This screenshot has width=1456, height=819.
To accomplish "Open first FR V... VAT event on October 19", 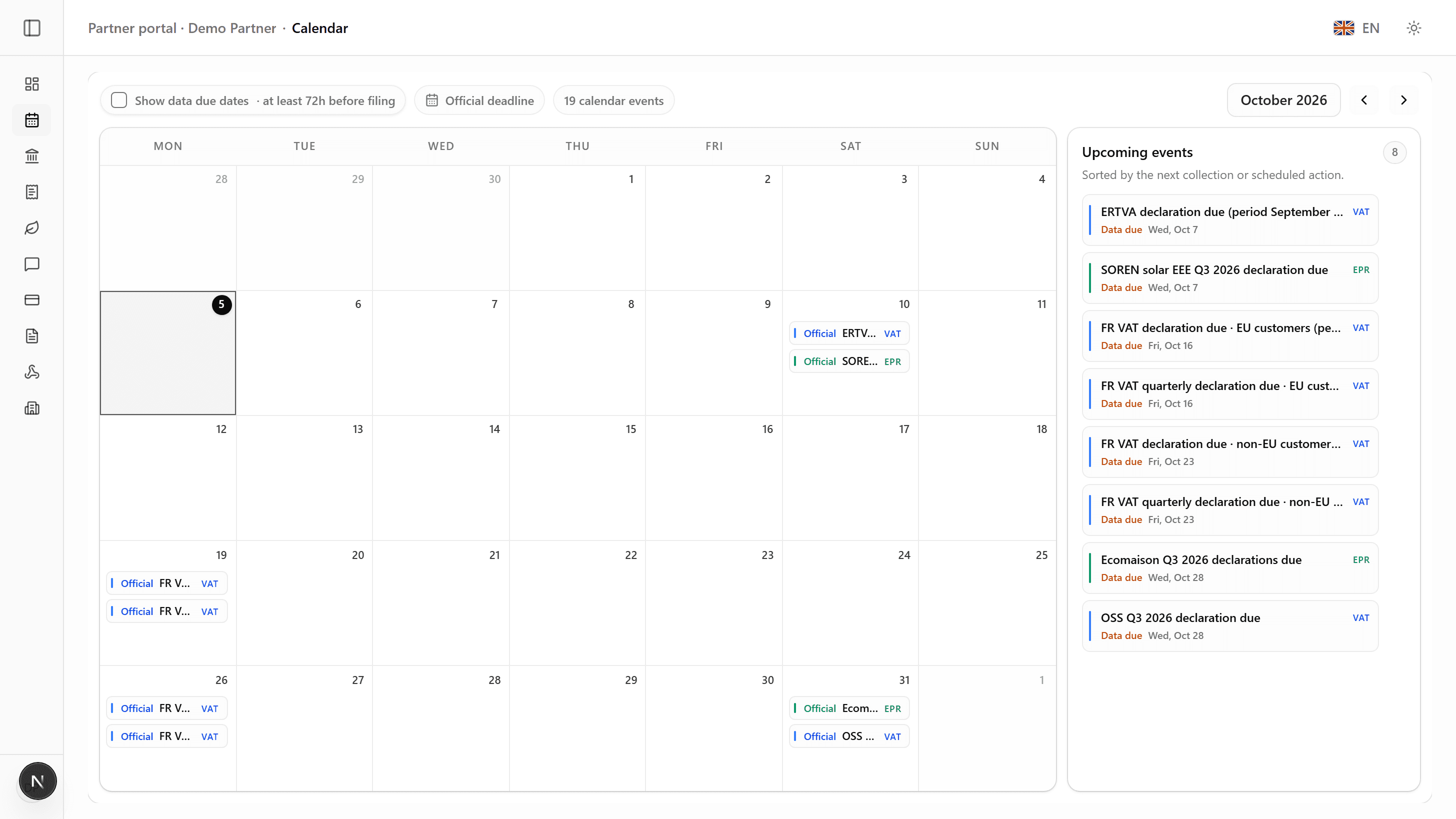I will [166, 583].
